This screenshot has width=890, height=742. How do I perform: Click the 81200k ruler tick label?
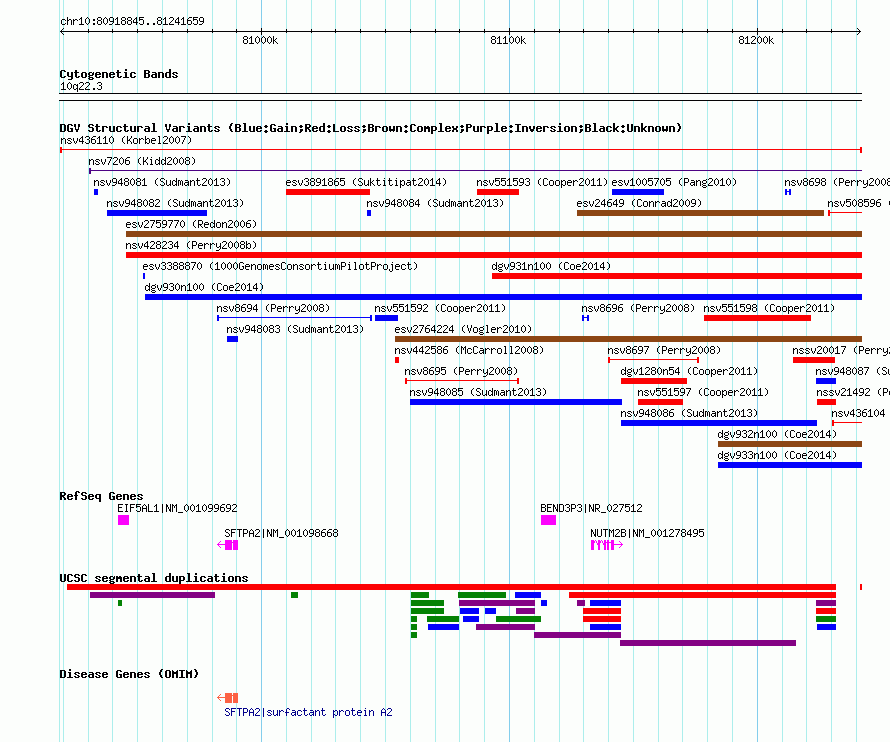coord(756,40)
